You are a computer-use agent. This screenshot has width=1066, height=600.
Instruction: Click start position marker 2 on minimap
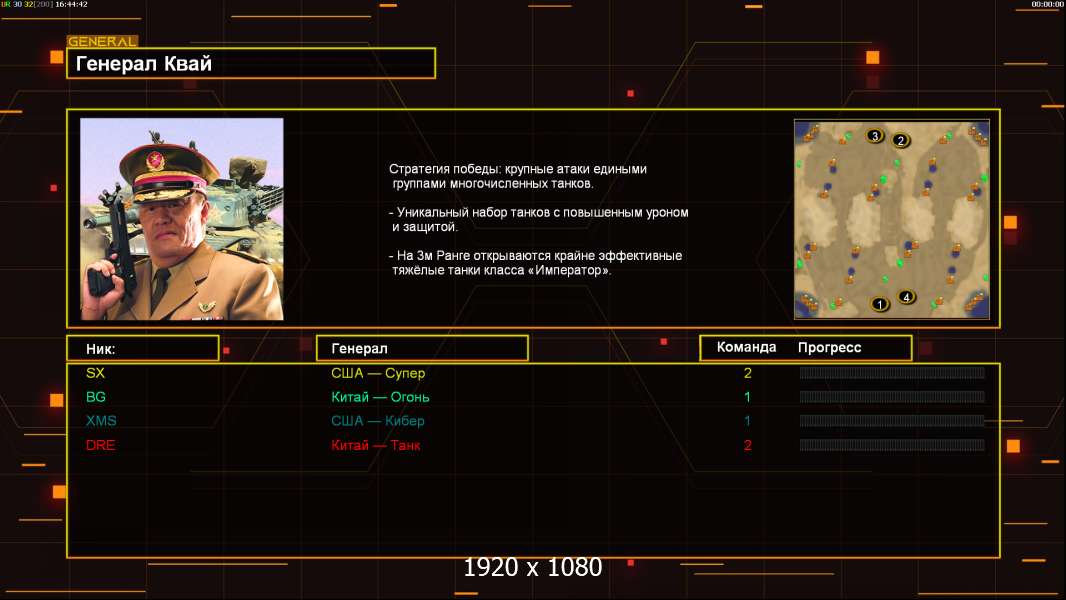click(900, 140)
